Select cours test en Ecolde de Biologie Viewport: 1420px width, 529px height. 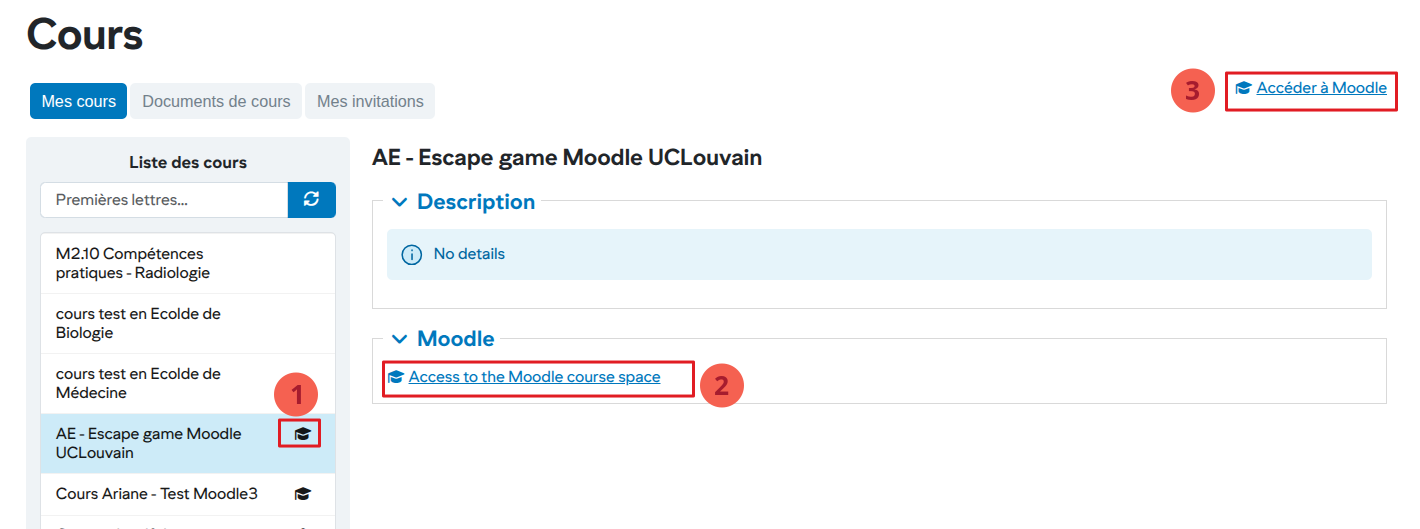point(138,323)
